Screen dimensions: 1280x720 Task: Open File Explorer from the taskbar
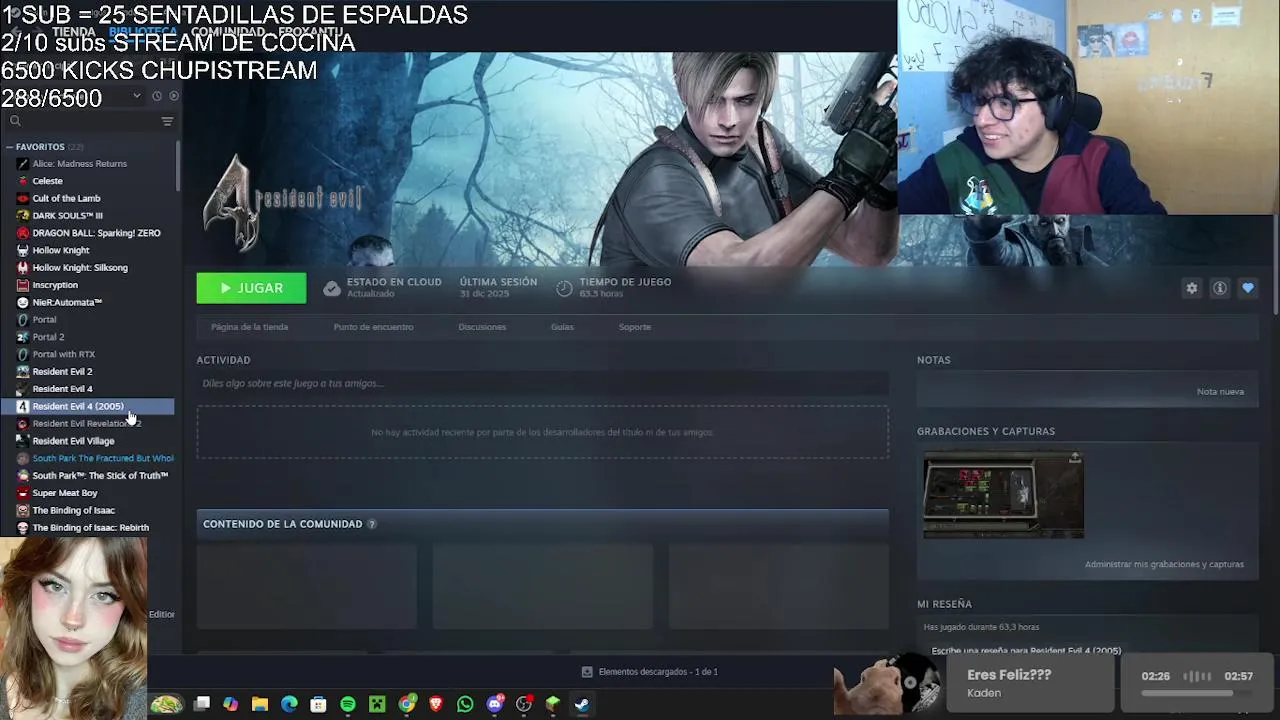260,704
